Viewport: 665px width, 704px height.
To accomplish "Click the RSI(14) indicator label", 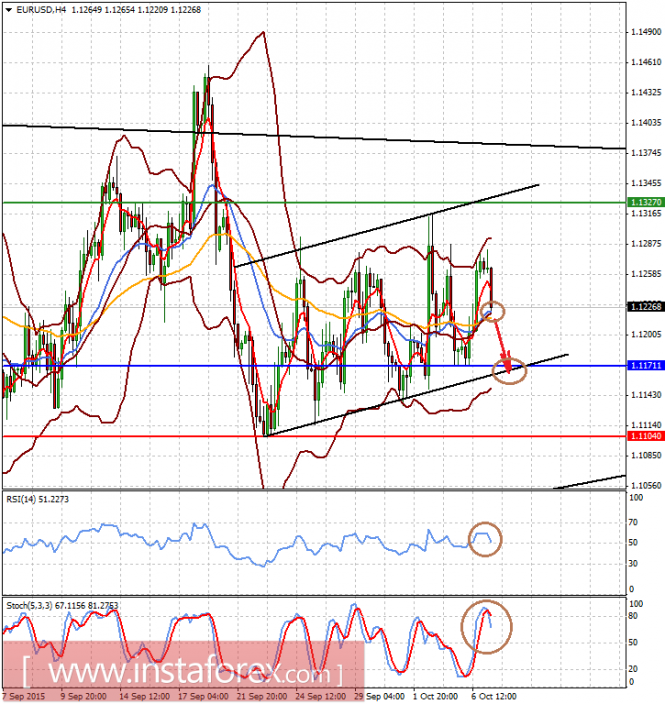I will [x=38, y=500].
